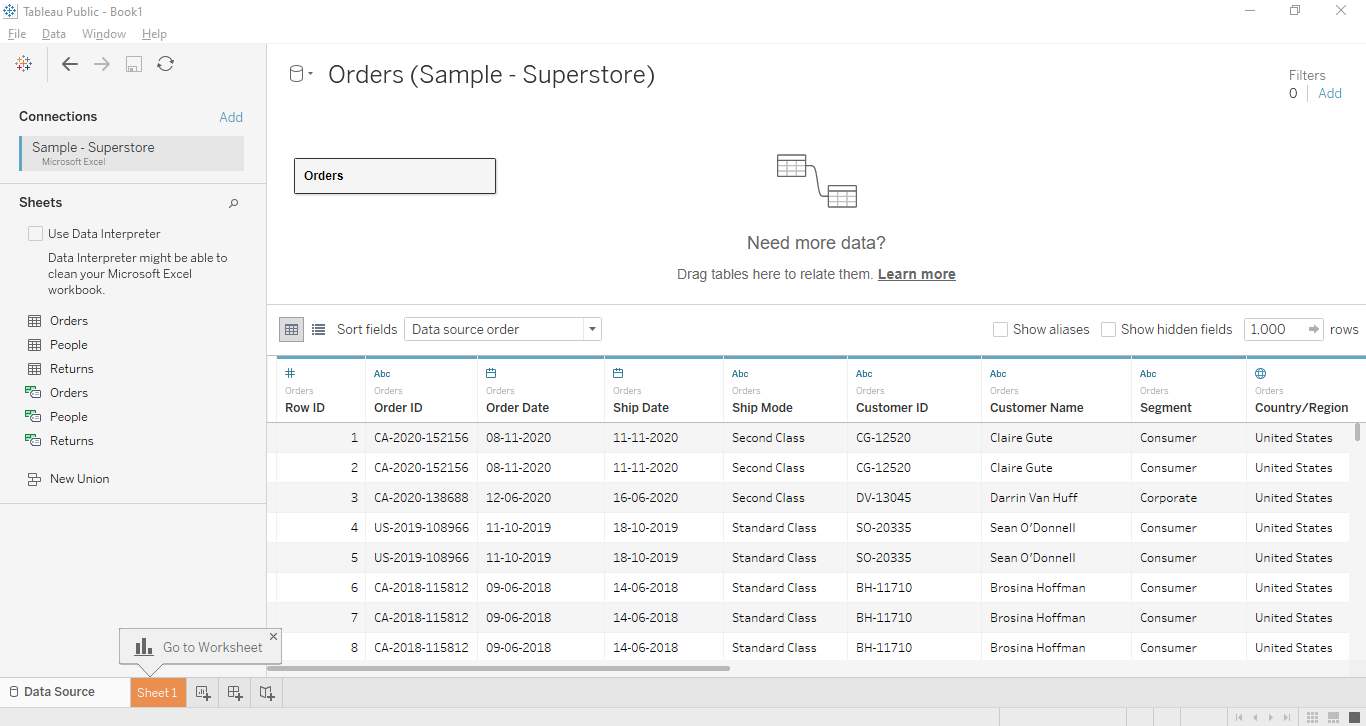Click the vertical scrollbar of data grid

[1357, 432]
